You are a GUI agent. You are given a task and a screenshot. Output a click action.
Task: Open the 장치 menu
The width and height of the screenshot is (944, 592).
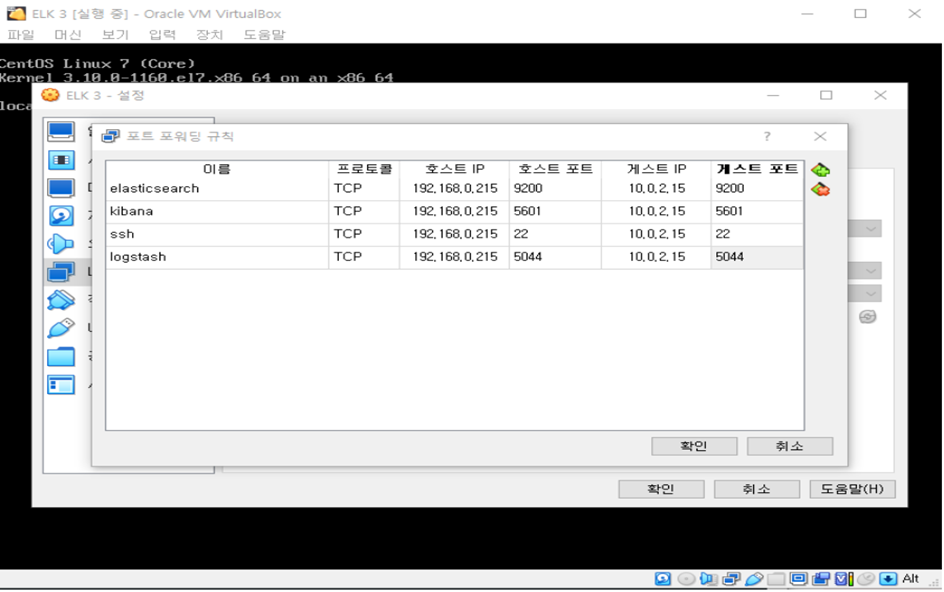click(210, 35)
